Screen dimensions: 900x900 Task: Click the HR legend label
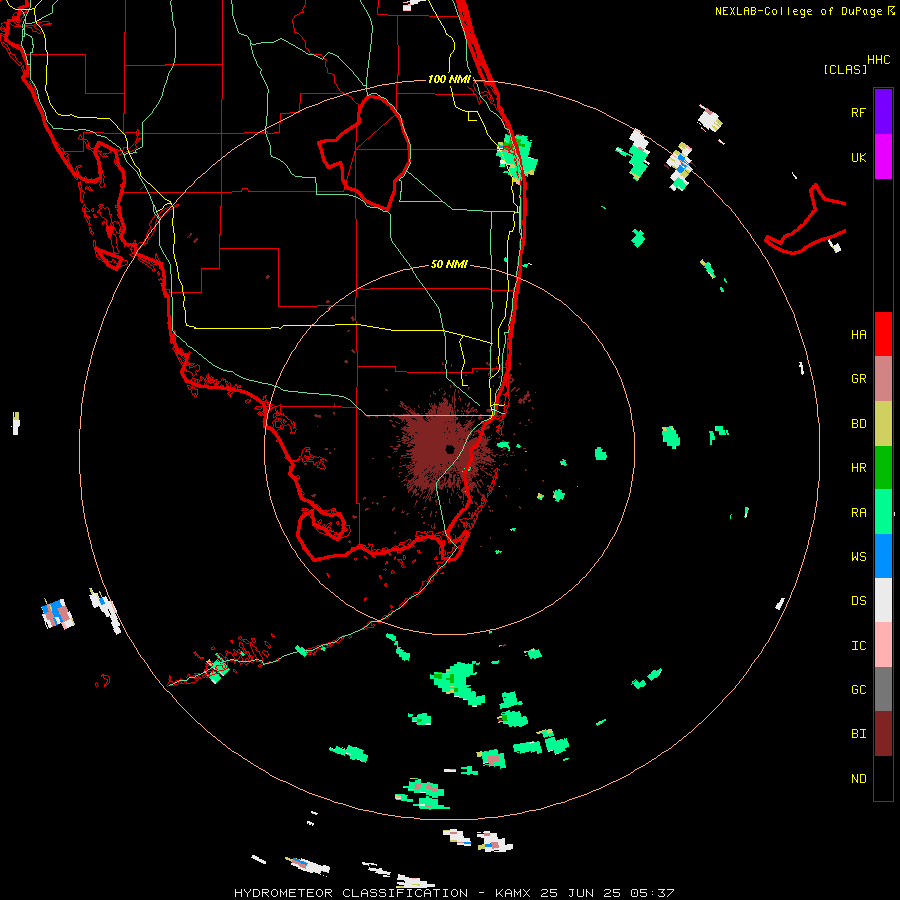click(858, 468)
